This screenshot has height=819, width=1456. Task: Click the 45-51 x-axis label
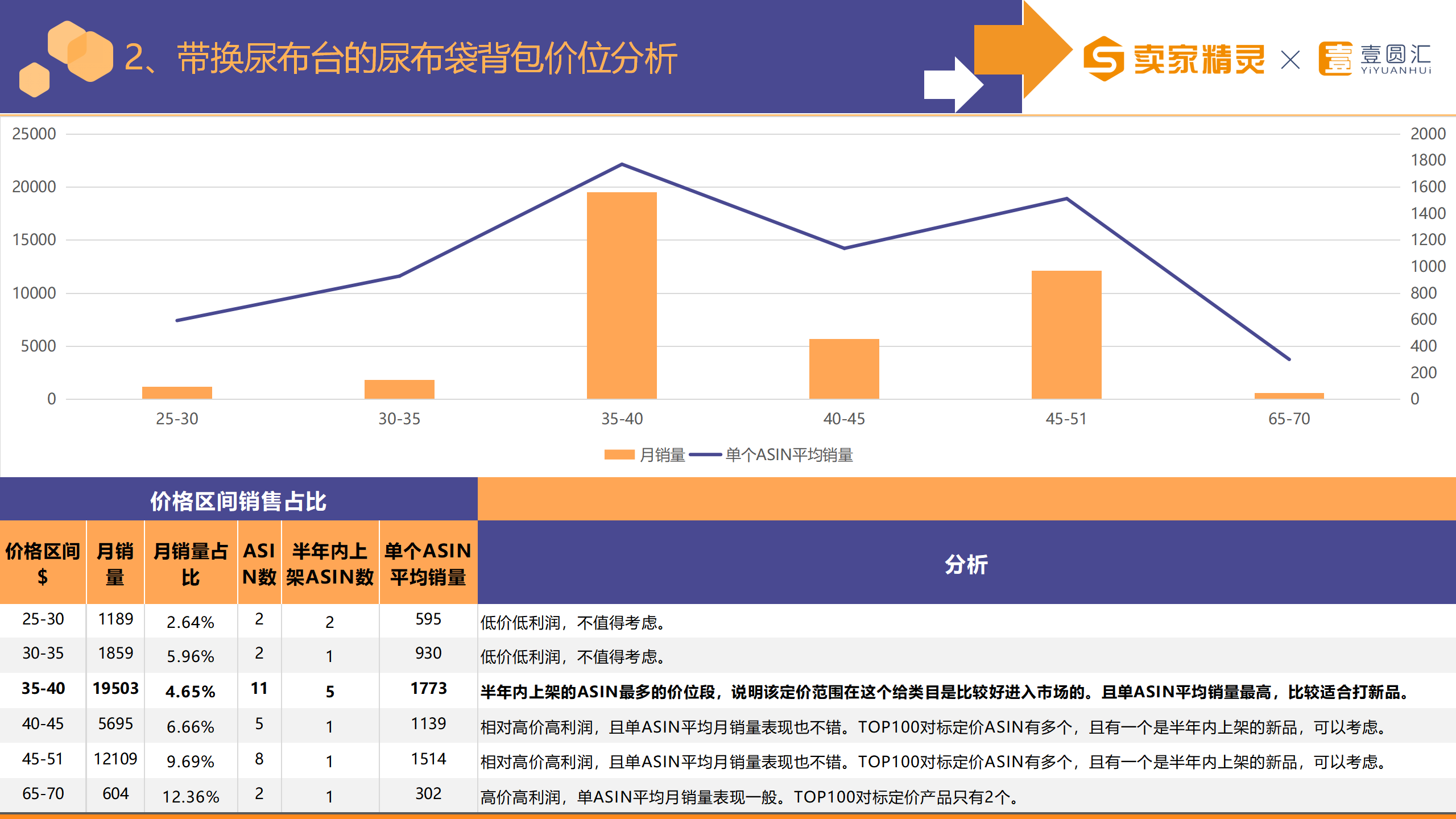coord(1066,419)
